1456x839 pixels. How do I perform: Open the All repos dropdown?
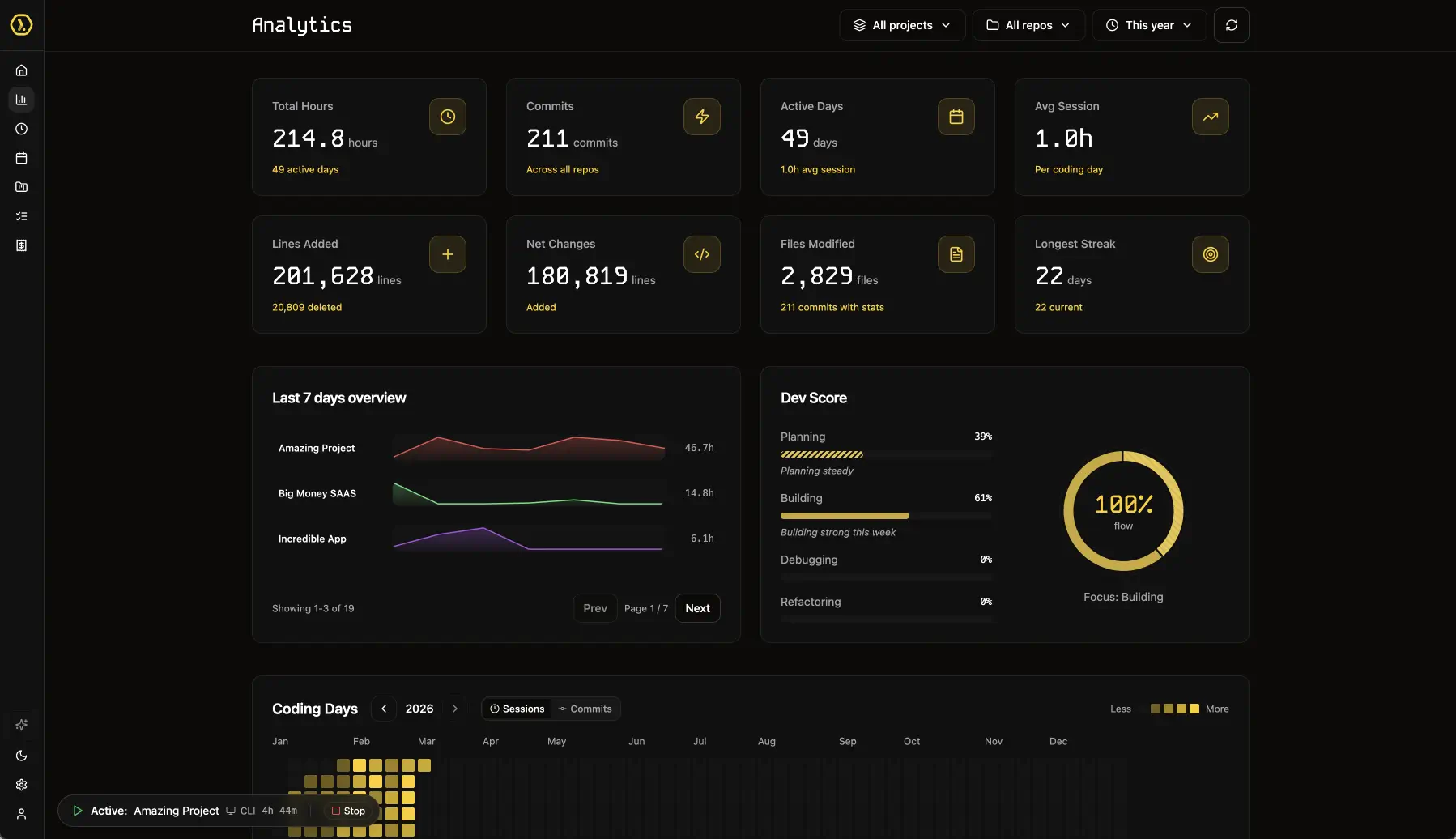(1028, 25)
